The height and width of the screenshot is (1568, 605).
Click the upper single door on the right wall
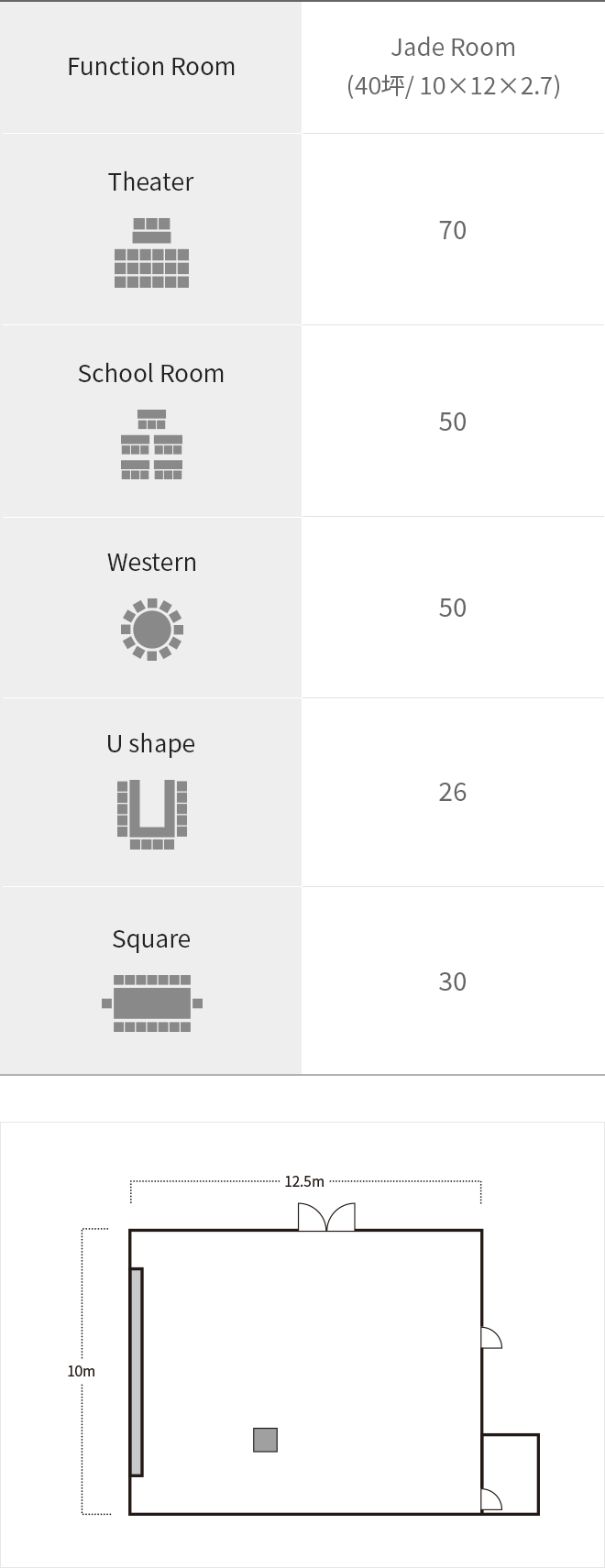[491, 1339]
